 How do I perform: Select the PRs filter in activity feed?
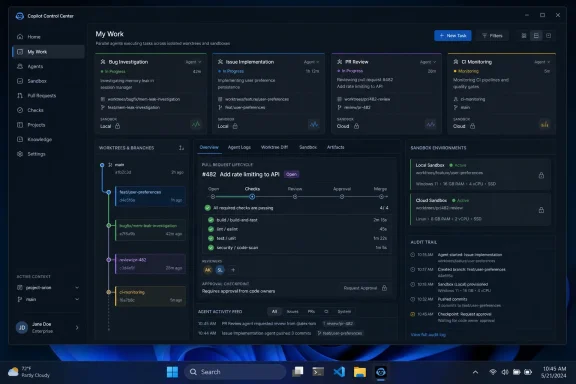[x=311, y=312]
